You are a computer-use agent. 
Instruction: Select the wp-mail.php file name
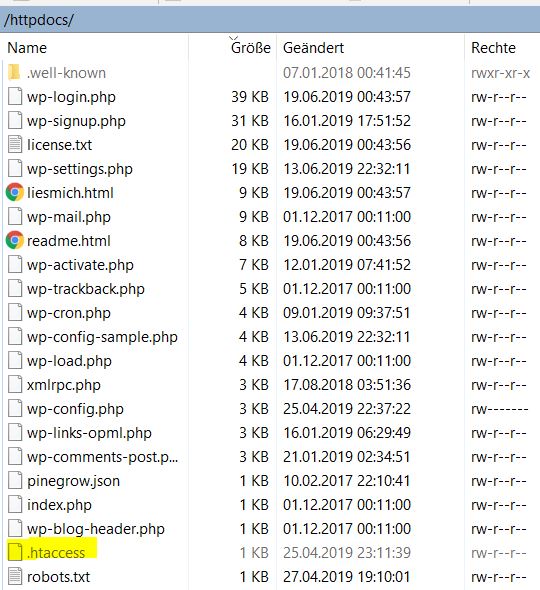coord(69,217)
